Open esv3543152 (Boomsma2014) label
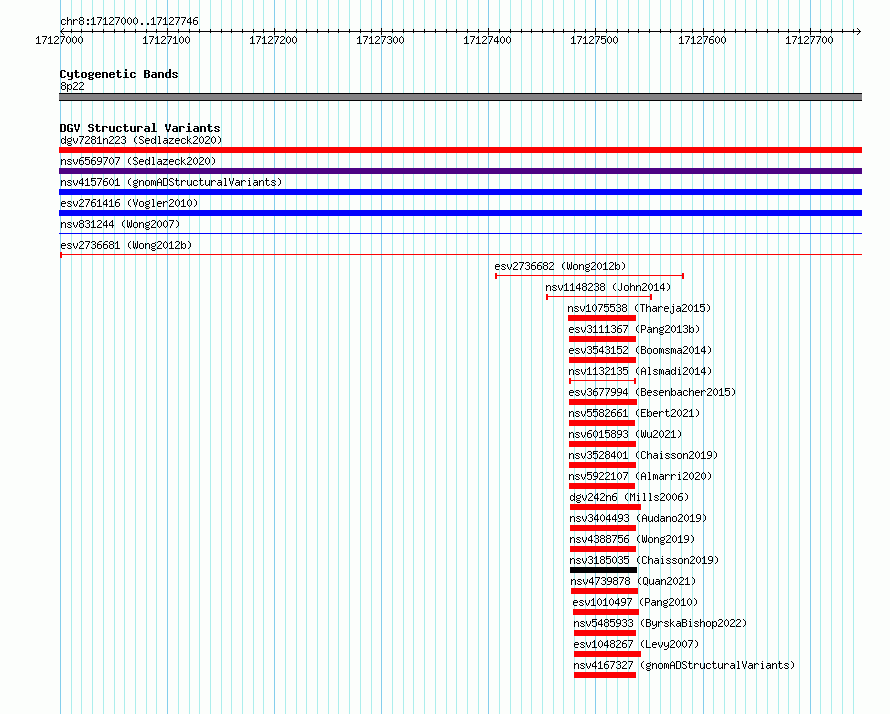Viewport: 890px width, 714px height. tap(640, 350)
